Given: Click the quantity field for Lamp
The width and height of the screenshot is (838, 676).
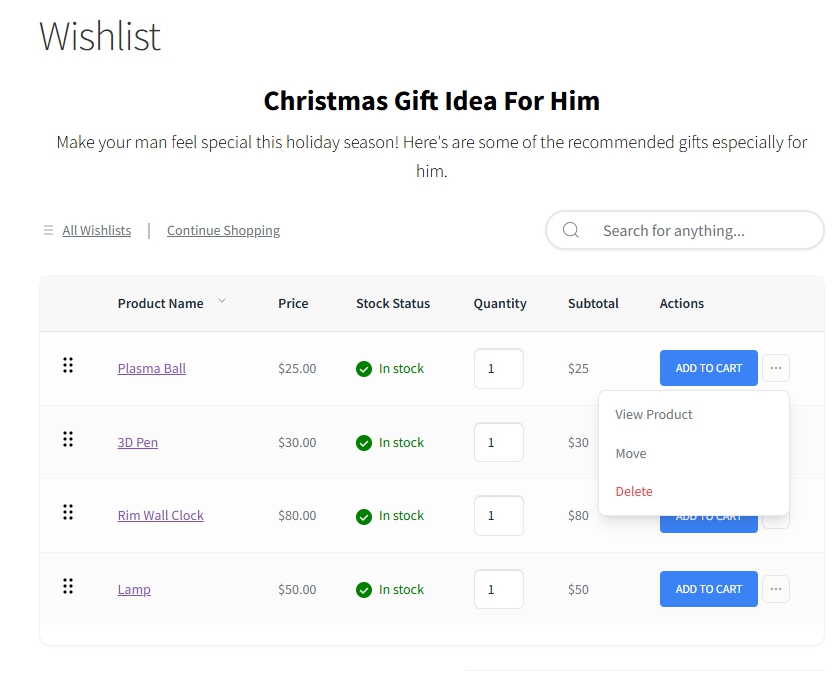Looking at the screenshot, I should tap(498, 589).
